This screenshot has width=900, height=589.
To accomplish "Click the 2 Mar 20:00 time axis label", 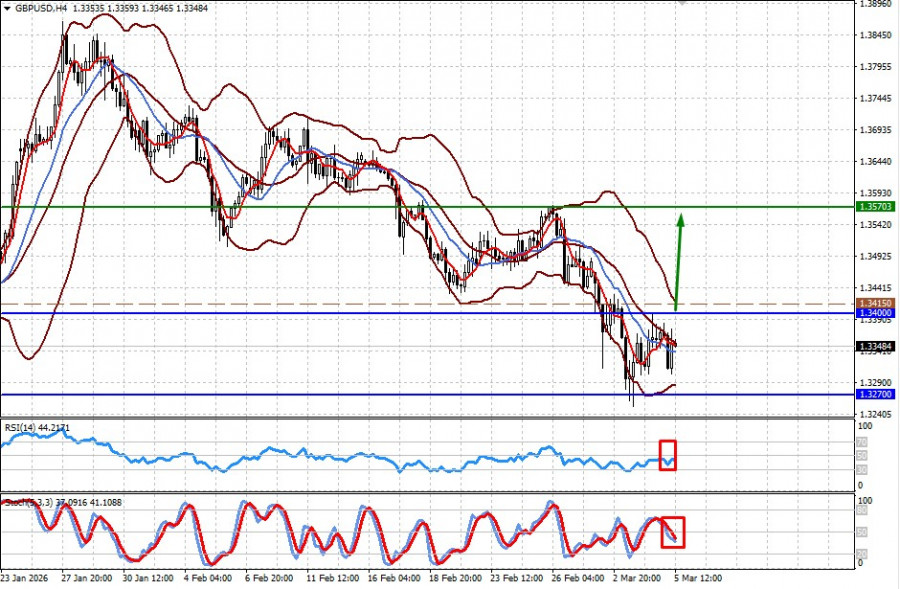I will point(637,578).
